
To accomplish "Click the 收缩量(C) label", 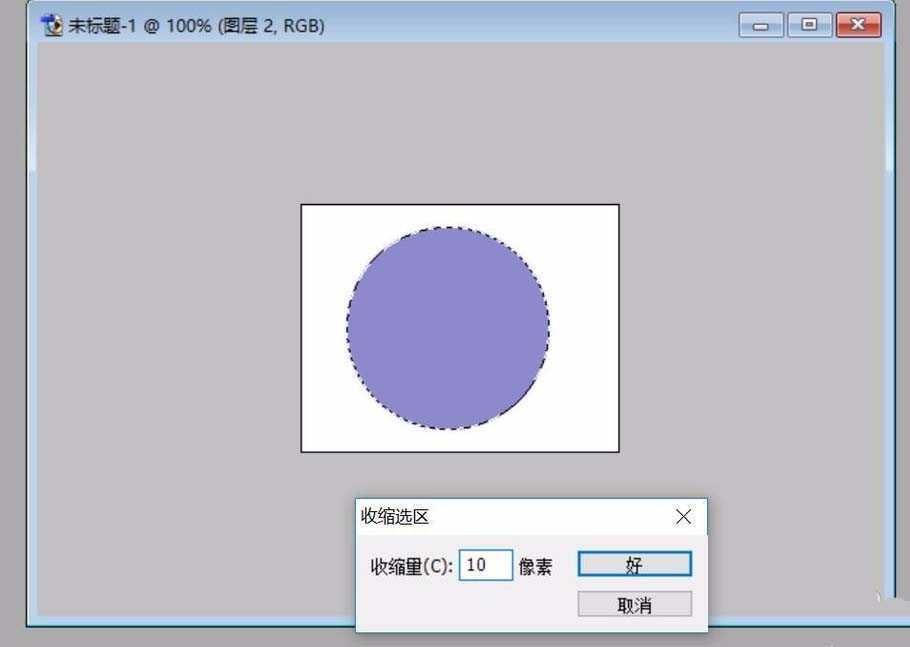I will [x=413, y=564].
